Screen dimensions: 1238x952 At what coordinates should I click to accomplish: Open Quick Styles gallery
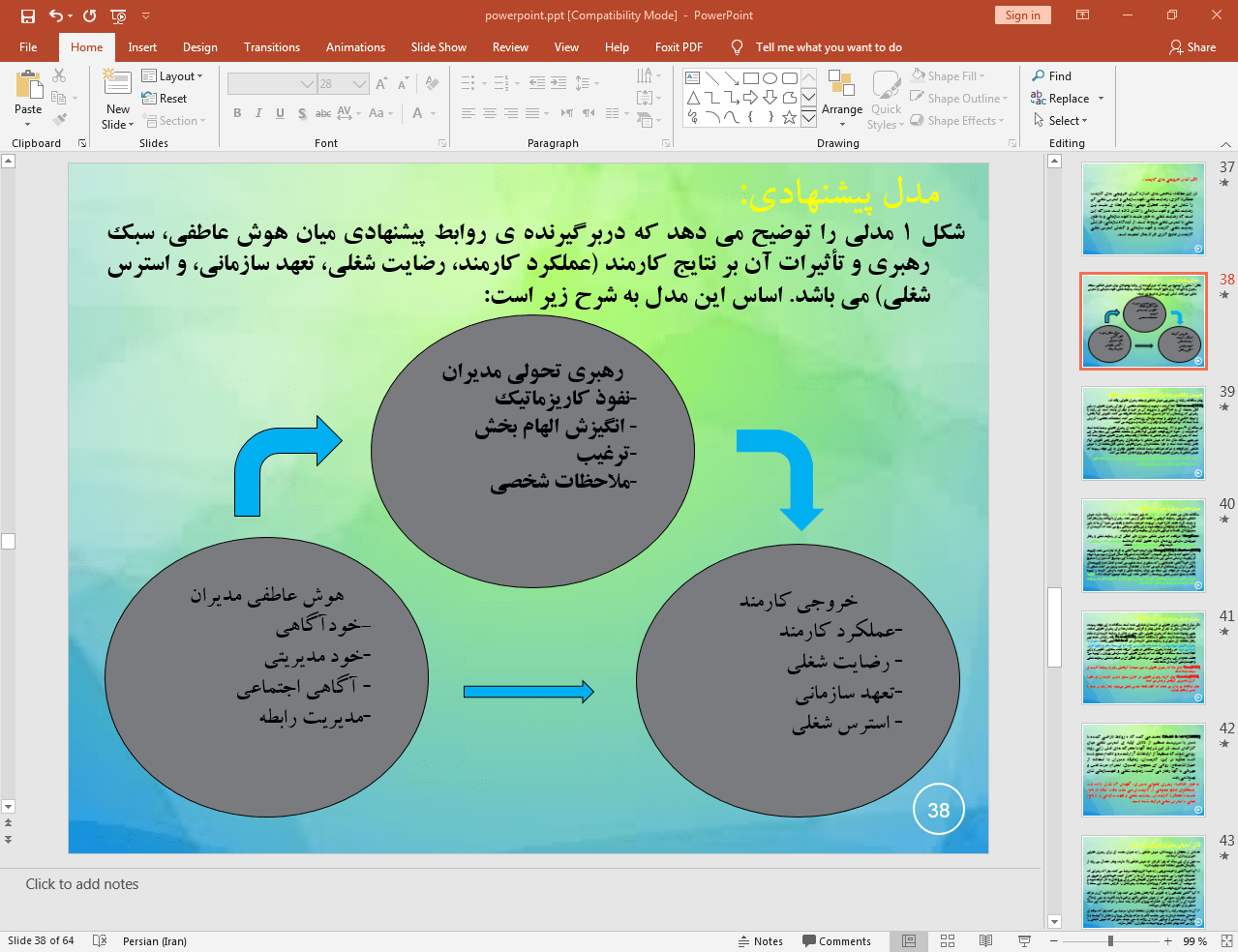pyautogui.click(x=886, y=99)
